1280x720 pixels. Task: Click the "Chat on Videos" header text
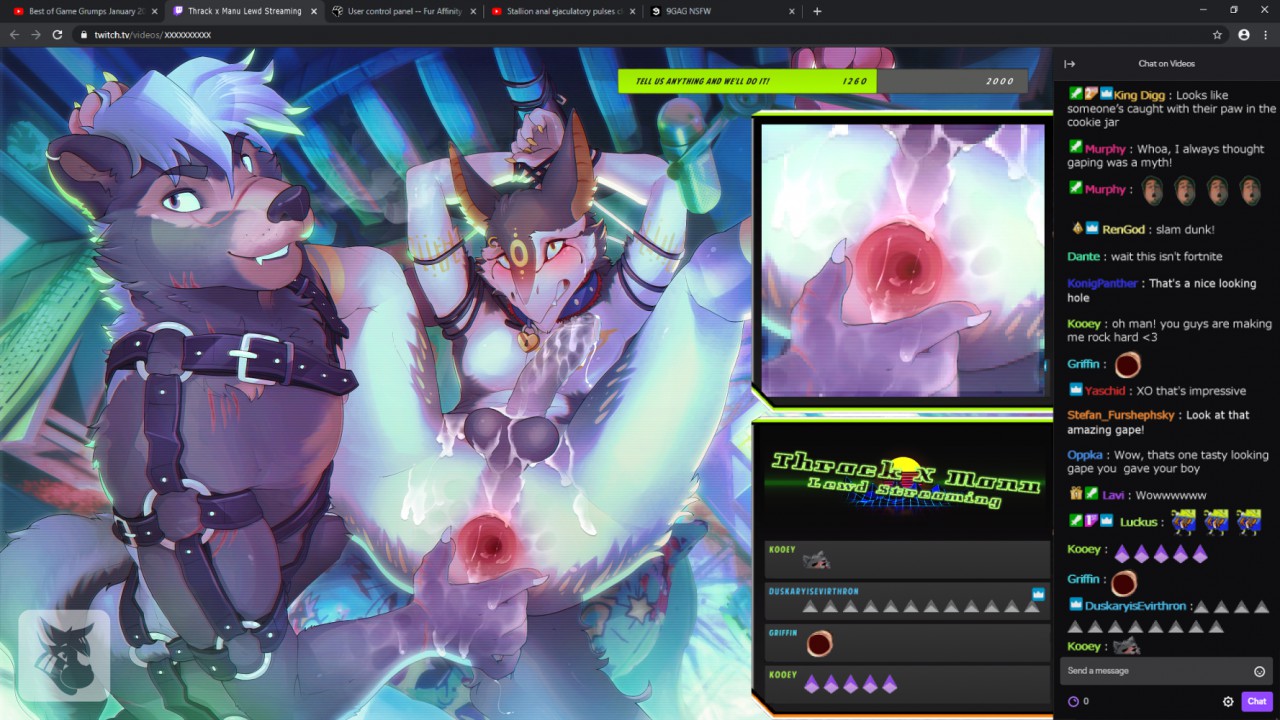pyautogui.click(x=1166, y=63)
